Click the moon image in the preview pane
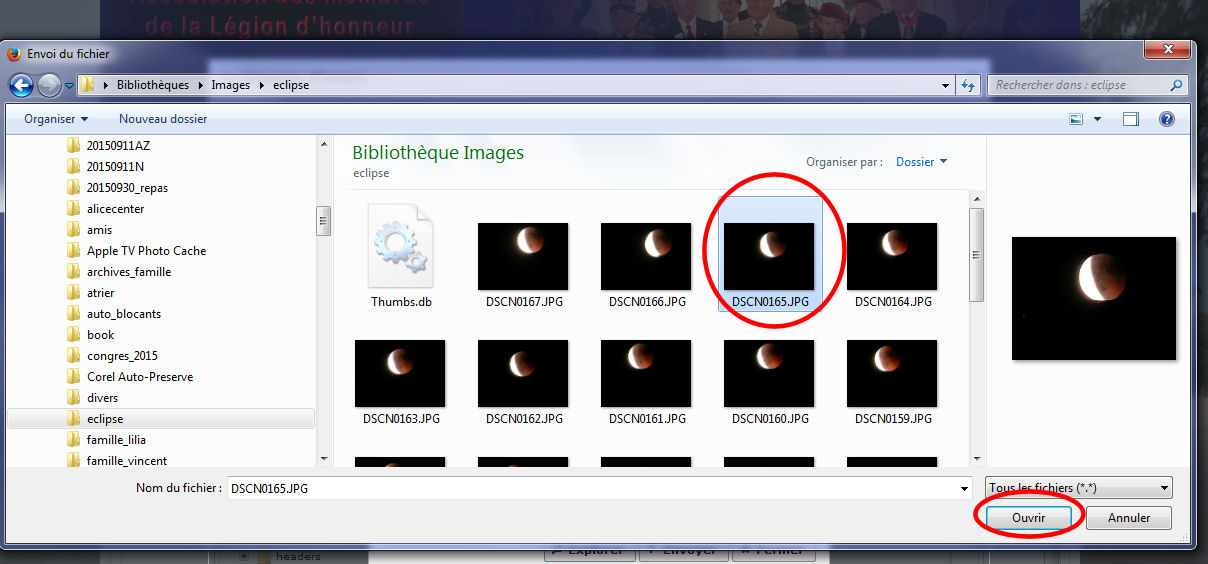This screenshot has width=1208, height=564. tap(1094, 298)
